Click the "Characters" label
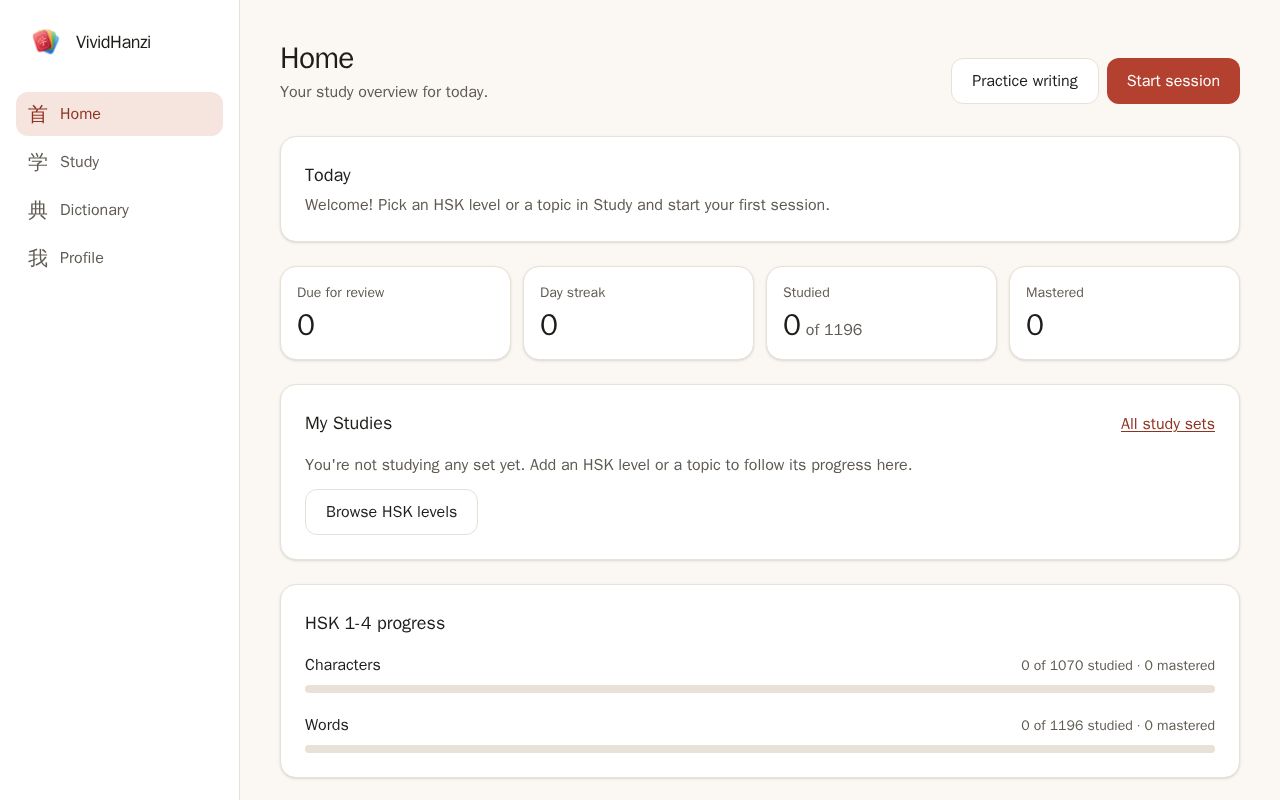Image resolution: width=1280 pixels, height=800 pixels. coord(343,665)
